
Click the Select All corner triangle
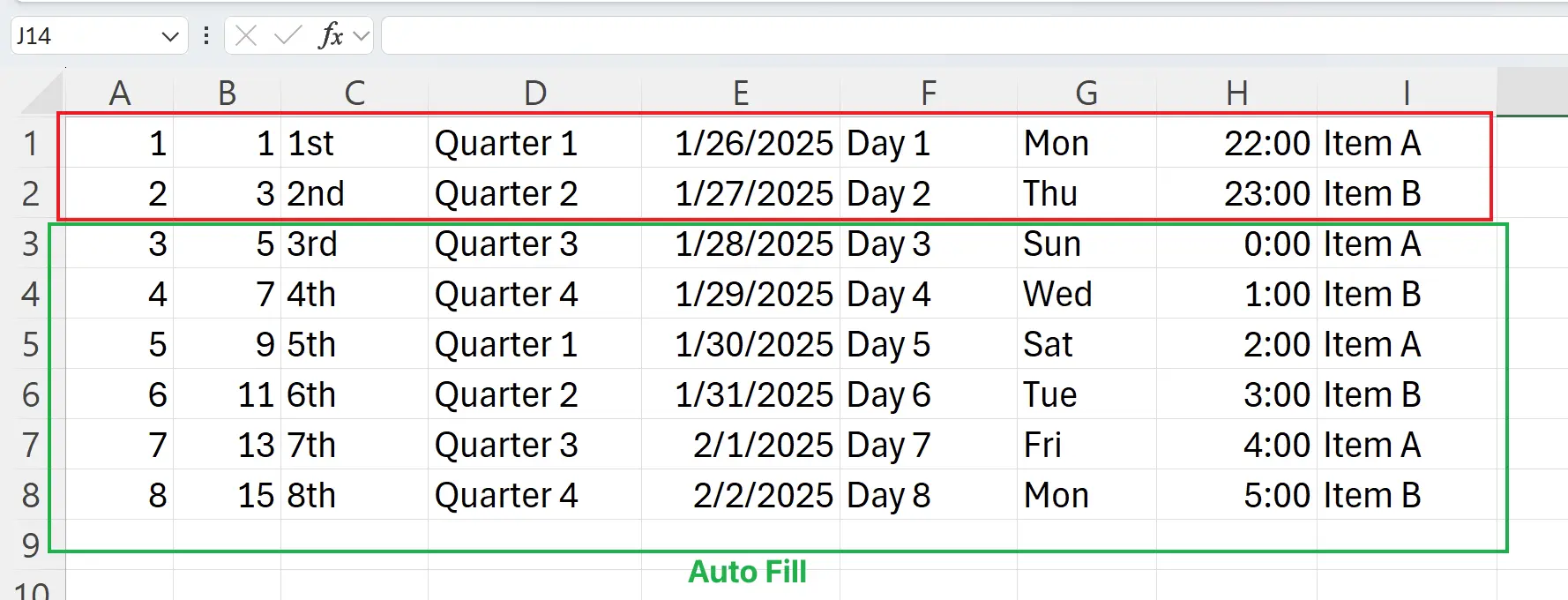coord(42,94)
